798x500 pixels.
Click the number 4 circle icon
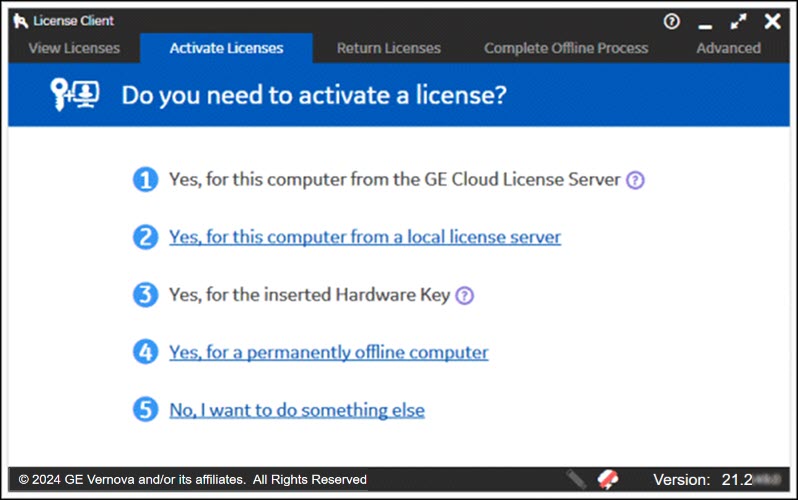click(x=146, y=352)
